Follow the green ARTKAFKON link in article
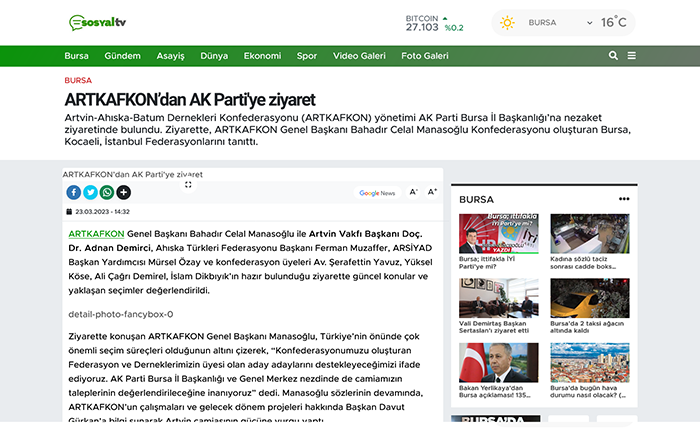 point(96,234)
